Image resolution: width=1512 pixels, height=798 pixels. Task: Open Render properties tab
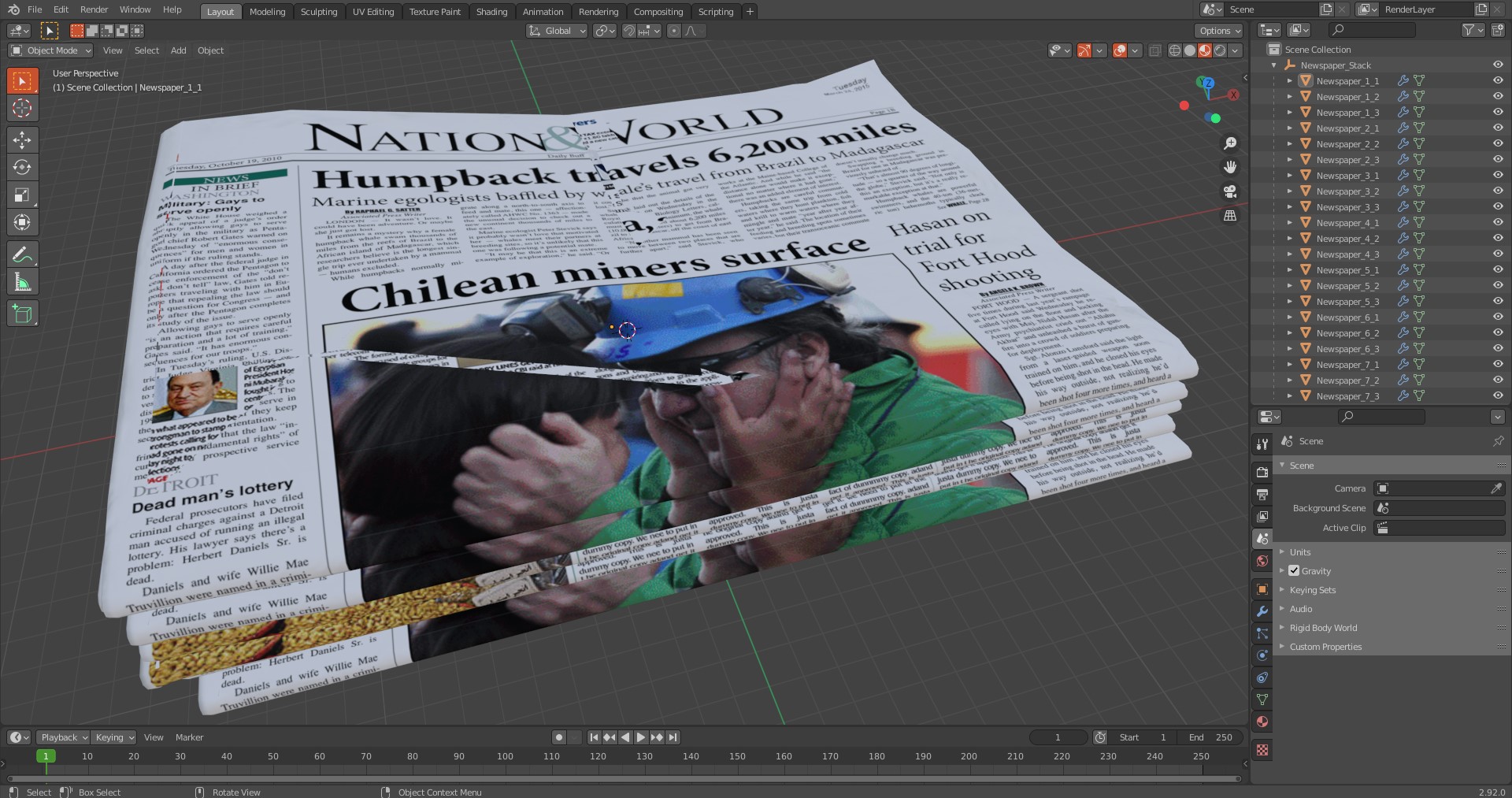(1262, 473)
